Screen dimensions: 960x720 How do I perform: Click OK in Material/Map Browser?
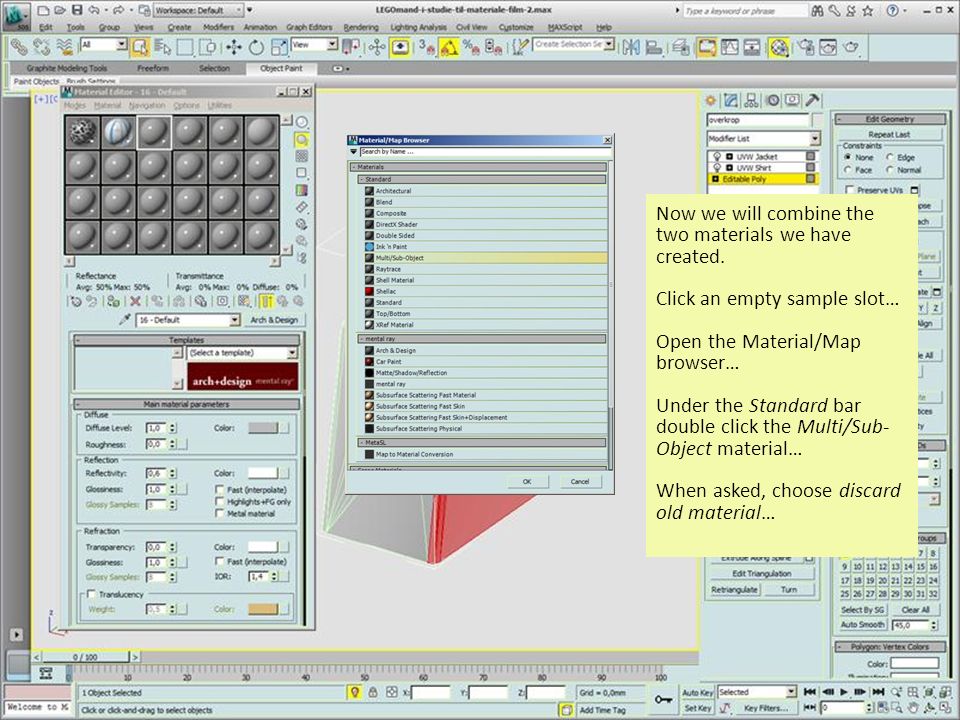click(527, 482)
